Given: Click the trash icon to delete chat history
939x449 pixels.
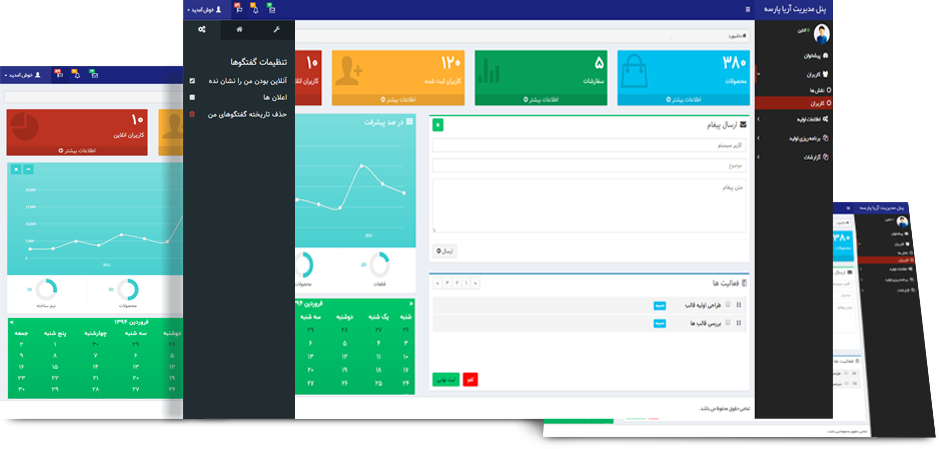Looking at the screenshot, I should (x=192, y=115).
